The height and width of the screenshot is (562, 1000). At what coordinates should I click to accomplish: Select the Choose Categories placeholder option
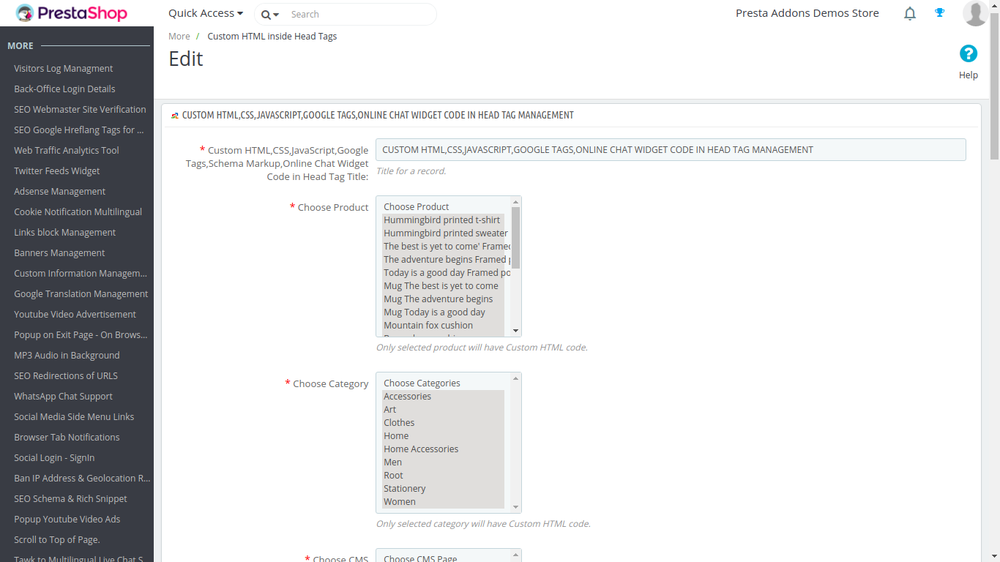[443, 383]
